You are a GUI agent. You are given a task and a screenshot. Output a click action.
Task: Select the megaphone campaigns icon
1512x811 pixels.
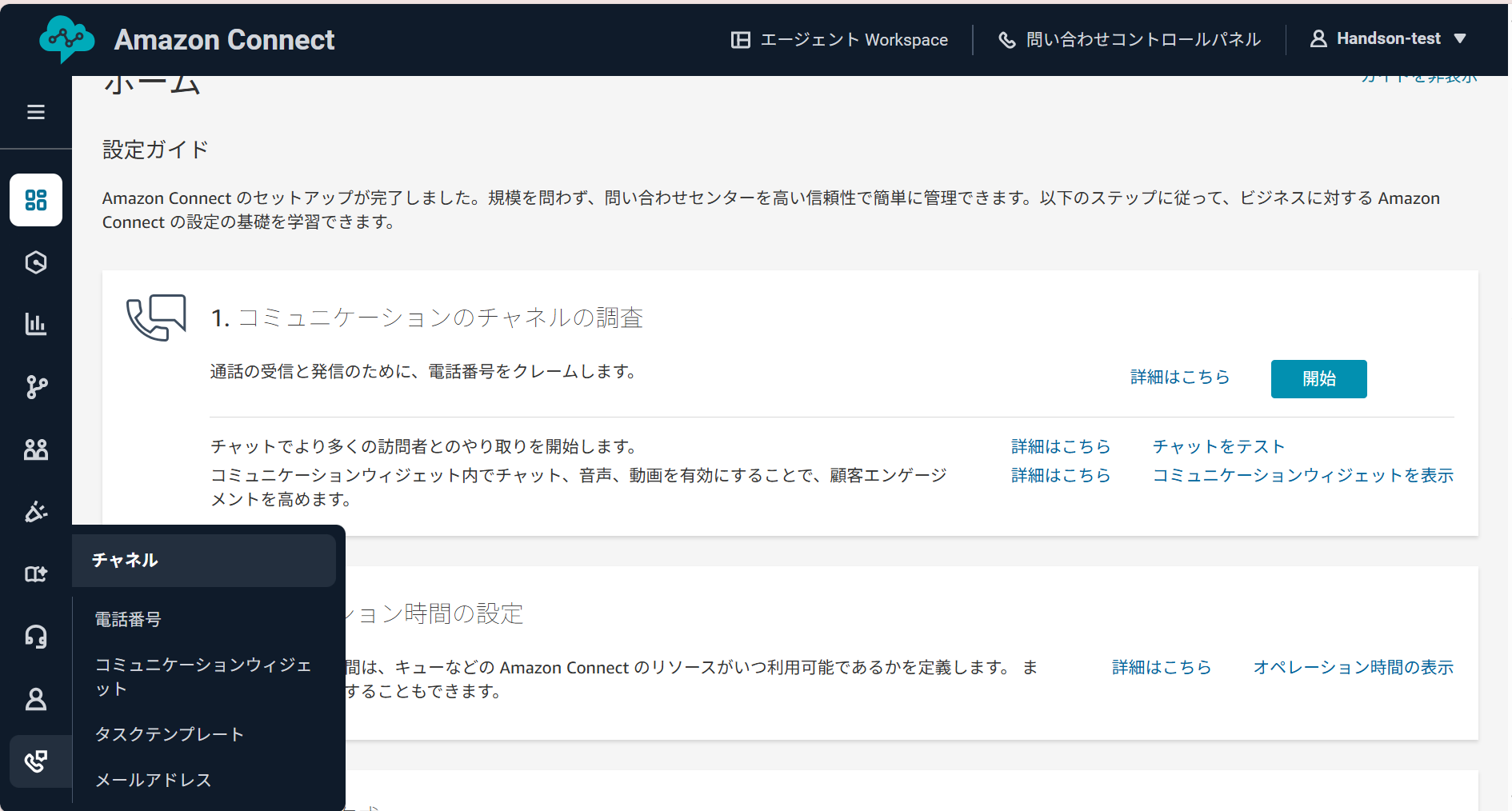36,512
